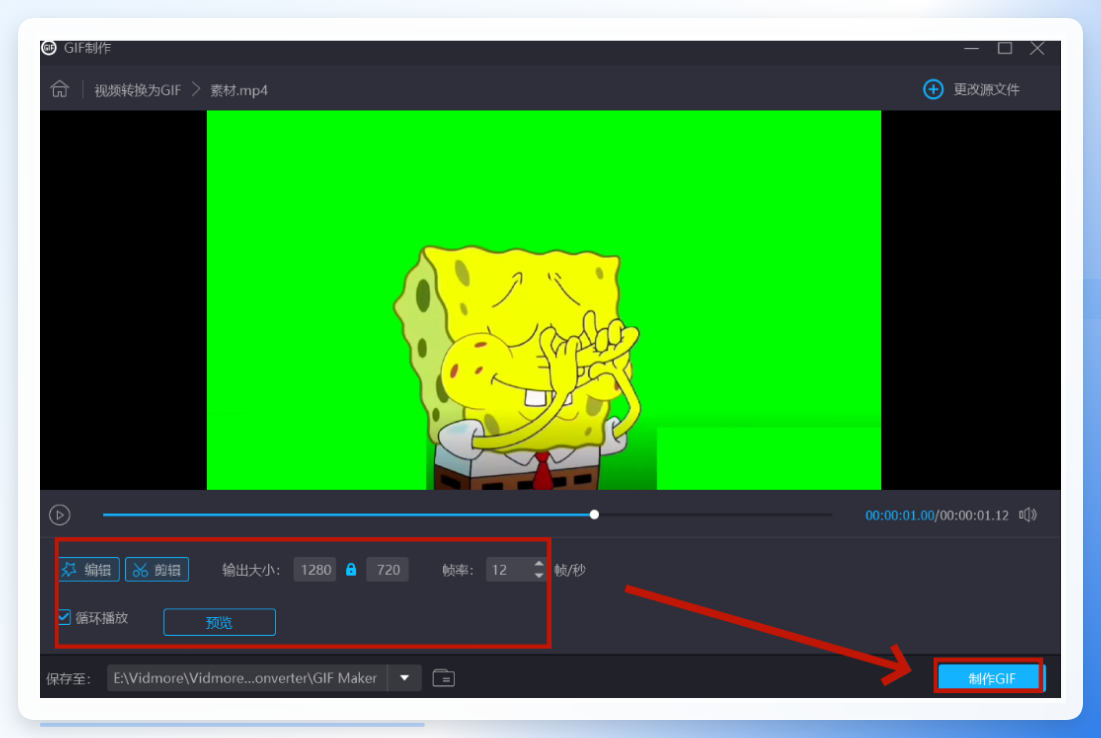Minimize the GIF制作 window

click(971, 48)
